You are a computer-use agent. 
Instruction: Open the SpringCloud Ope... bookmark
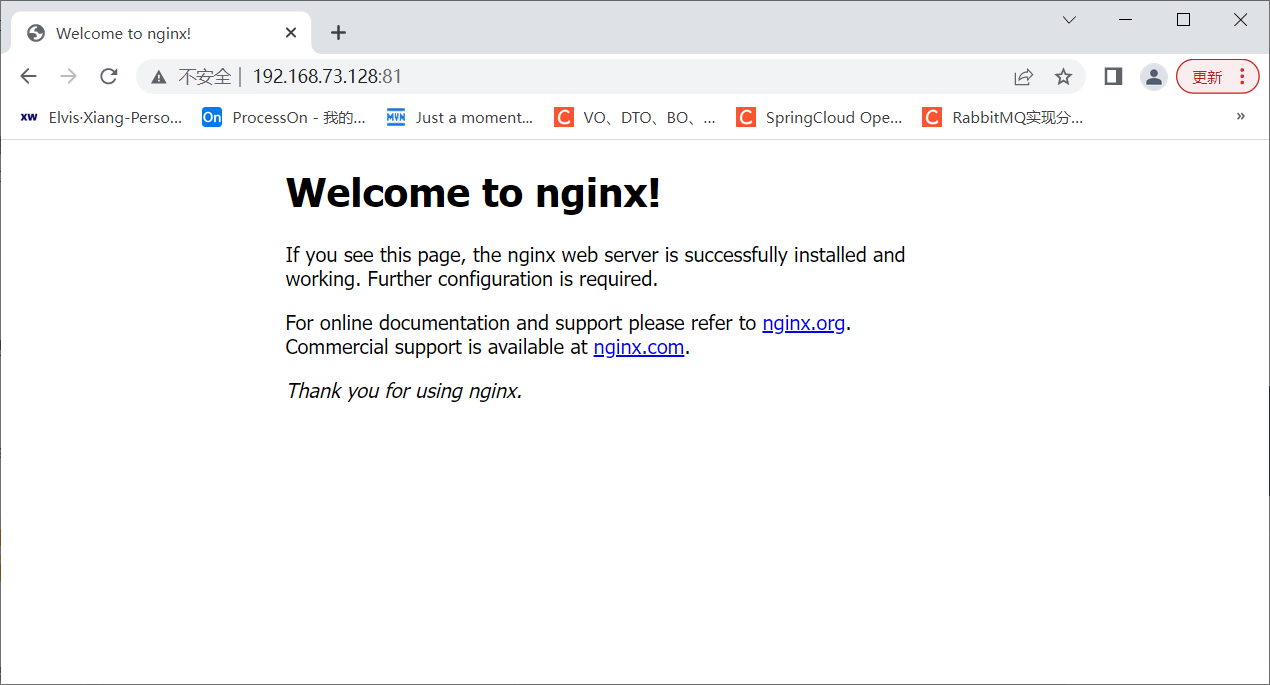pos(820,117)
